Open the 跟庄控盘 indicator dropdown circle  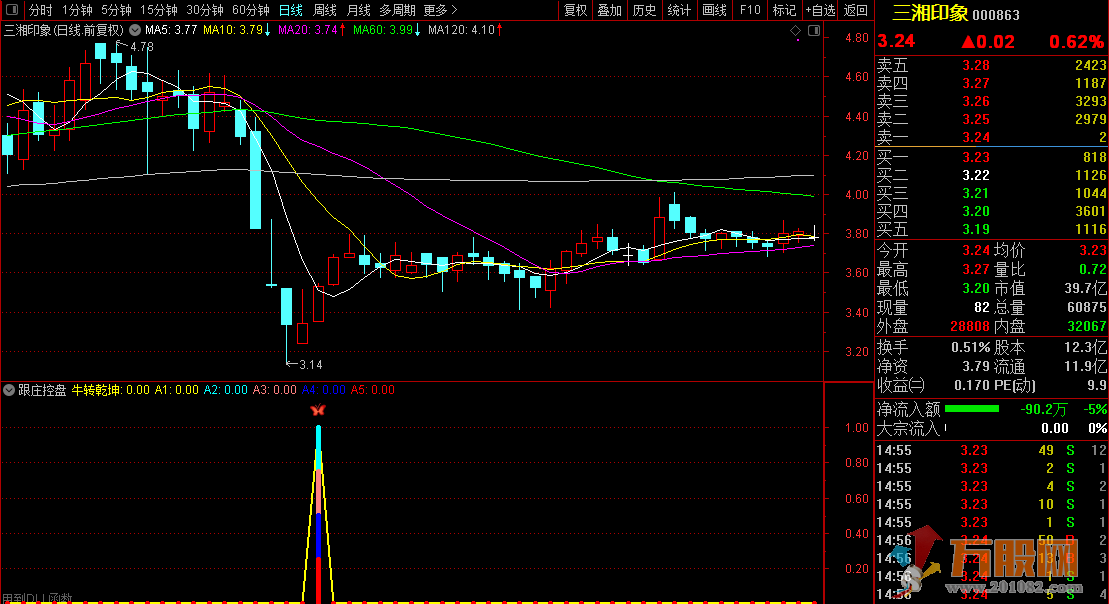9,390
